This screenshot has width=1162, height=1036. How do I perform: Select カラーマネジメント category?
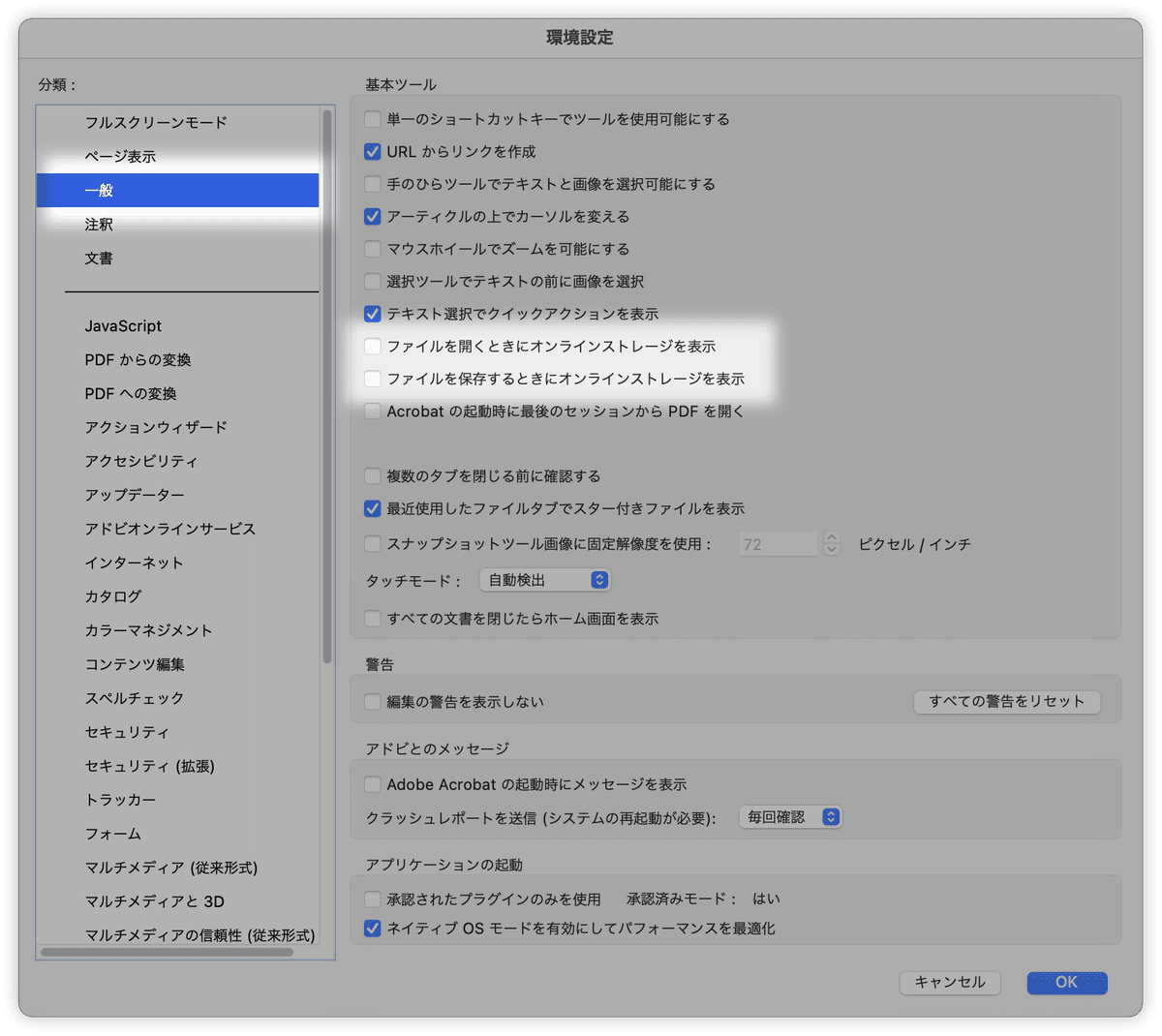[x=178, y=631]
